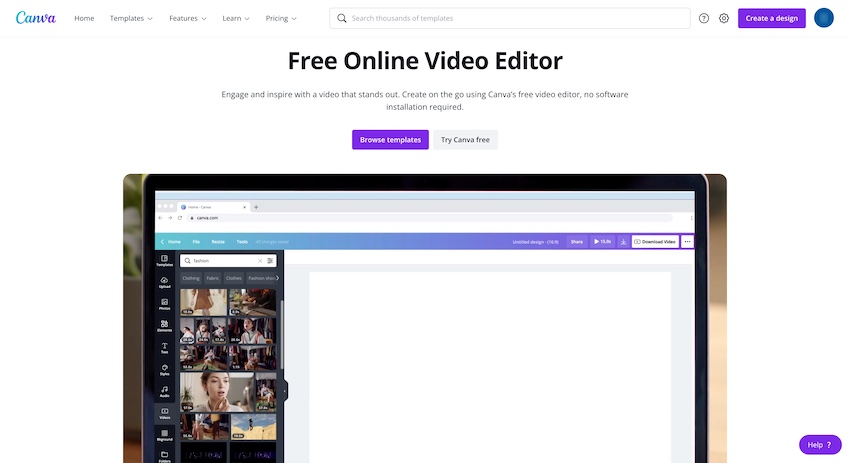Open the File menu in editor

(196, 242)
